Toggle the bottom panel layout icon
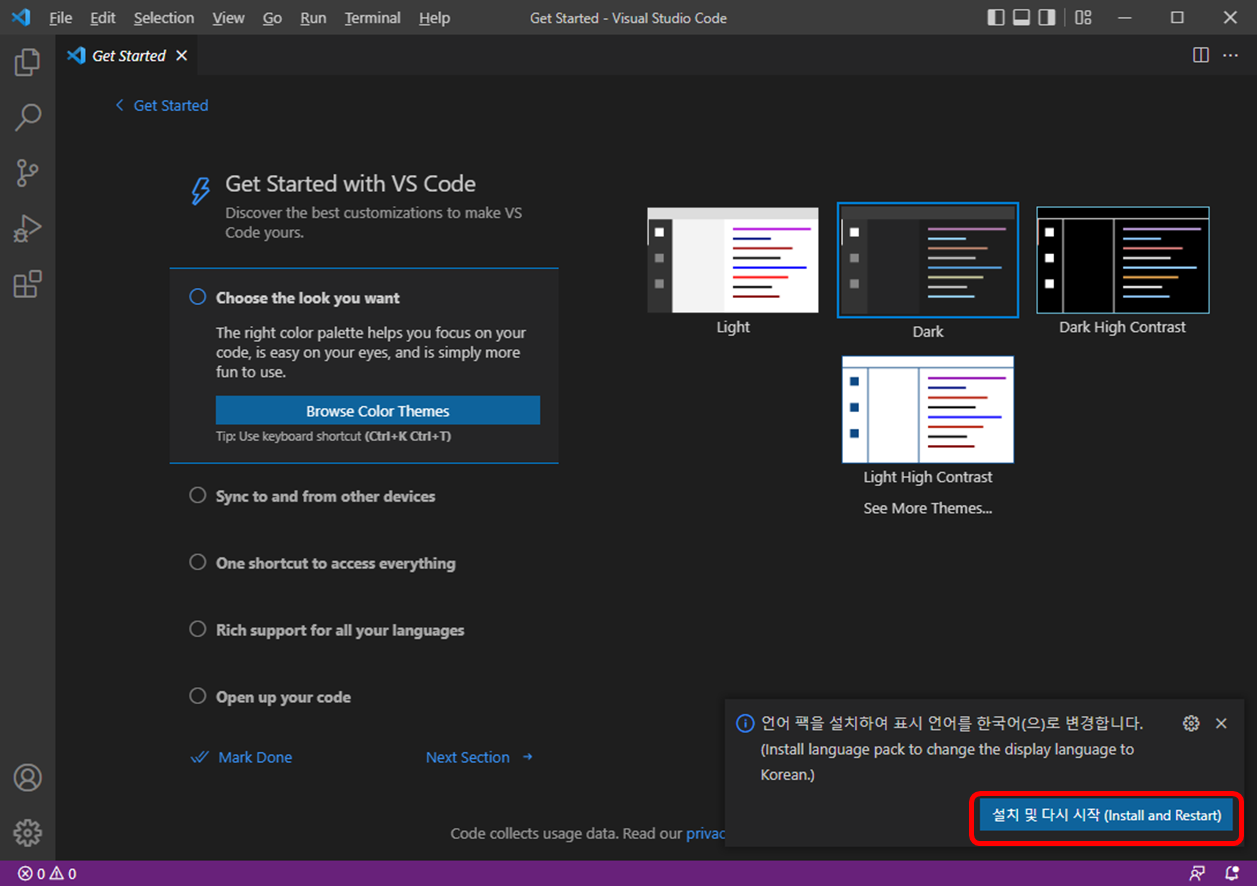The width and height of the screenshot is (1257, 886). pos(1021,17)
